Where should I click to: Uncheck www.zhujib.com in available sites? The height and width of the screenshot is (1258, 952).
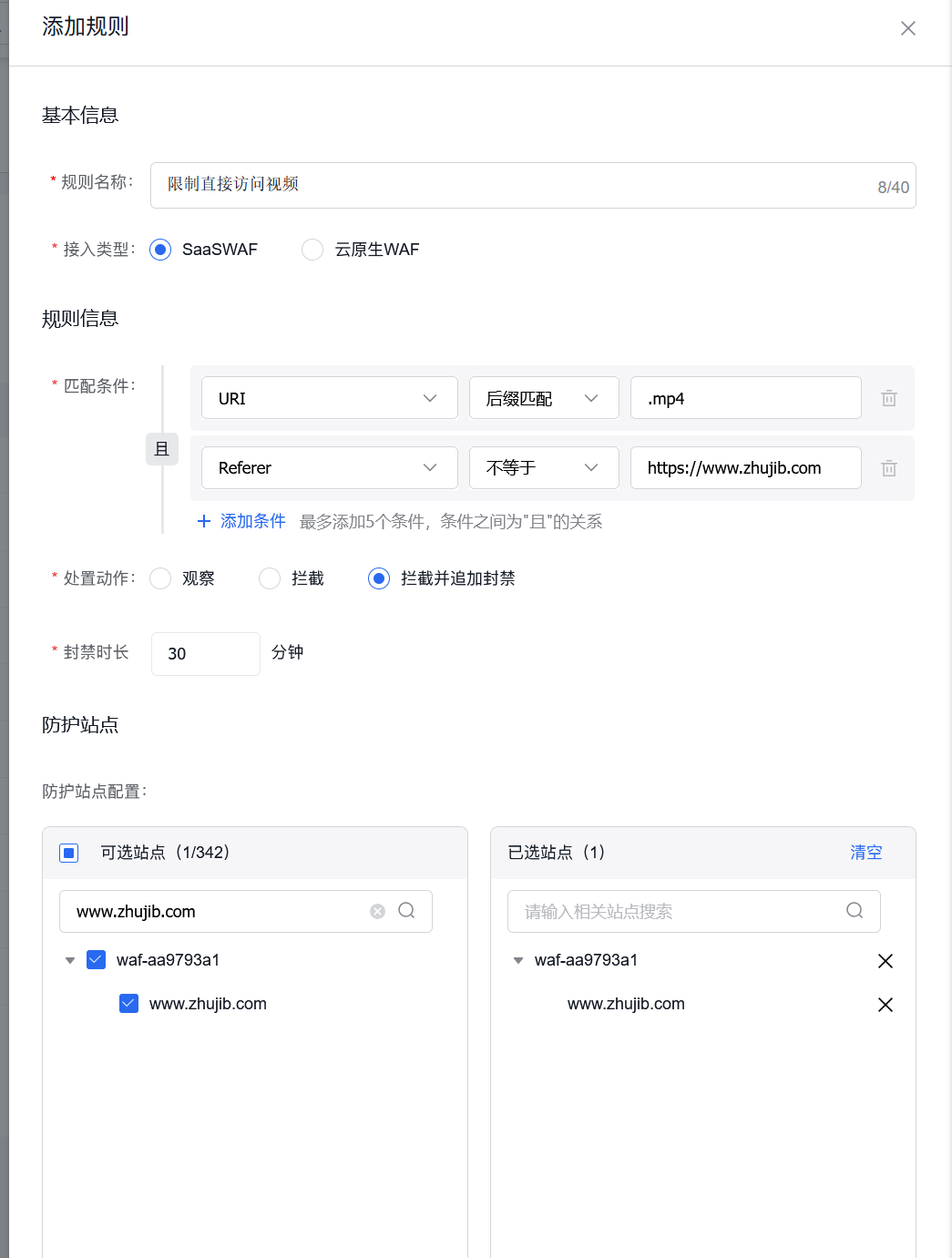pos(128,1003)
